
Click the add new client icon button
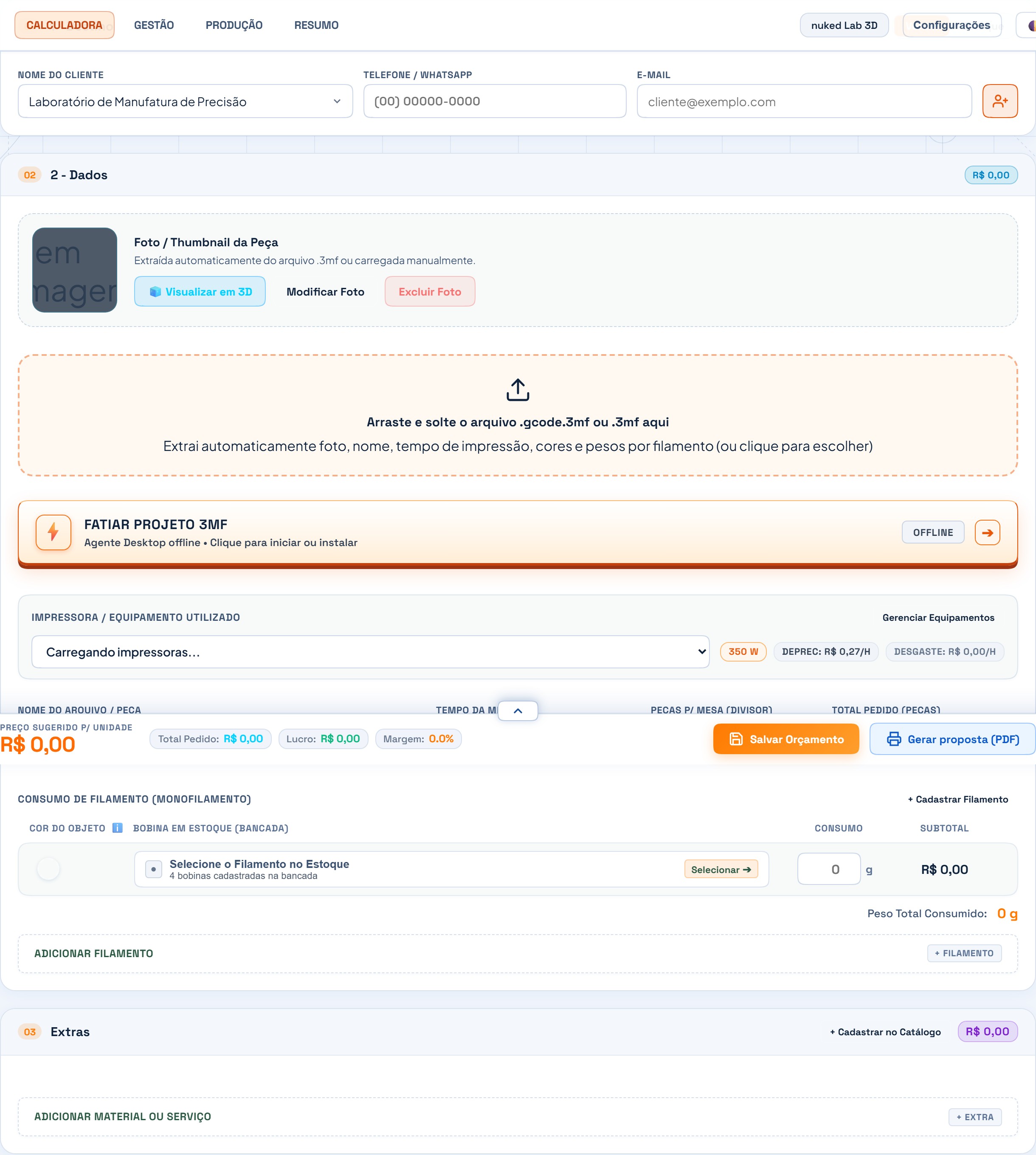(x=999, y=101)
